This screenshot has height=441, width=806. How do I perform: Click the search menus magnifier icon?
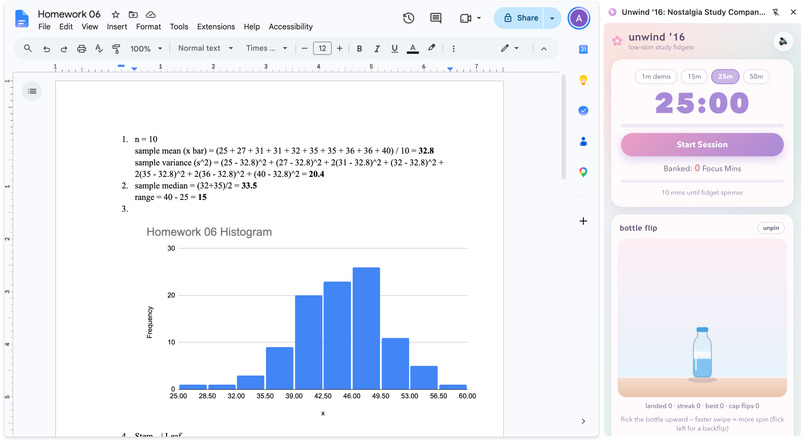(28, 48)
